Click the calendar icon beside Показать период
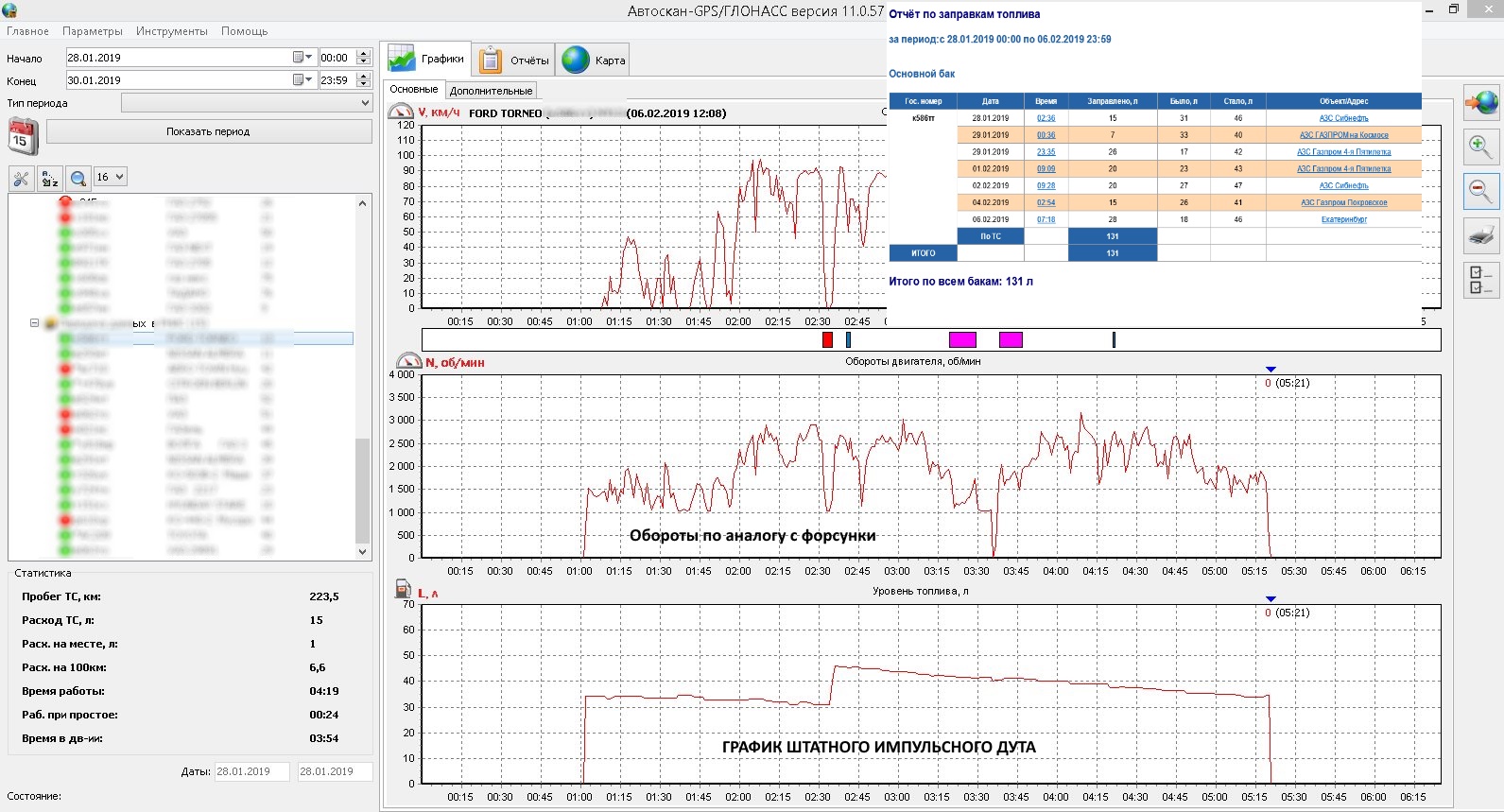The width and height of the screenshot is (1504, 812). (x=23, y=136)
